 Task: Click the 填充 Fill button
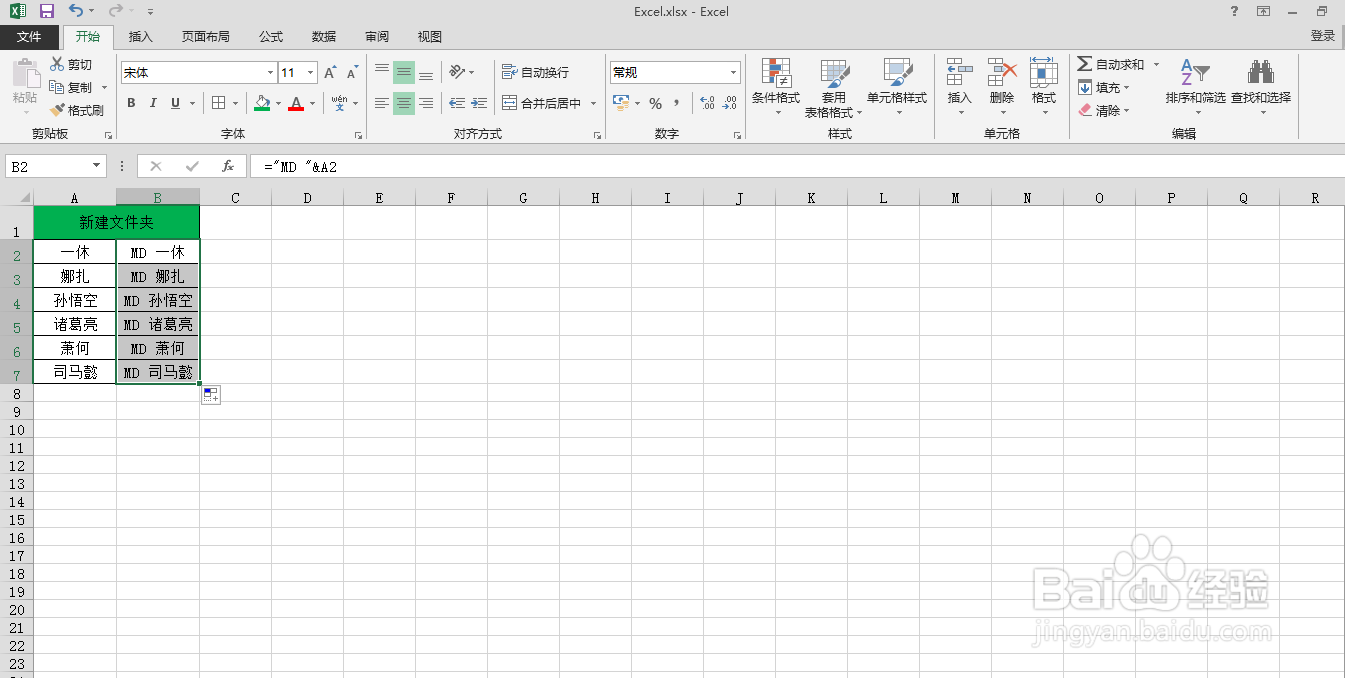click(x=1104, y=87)
